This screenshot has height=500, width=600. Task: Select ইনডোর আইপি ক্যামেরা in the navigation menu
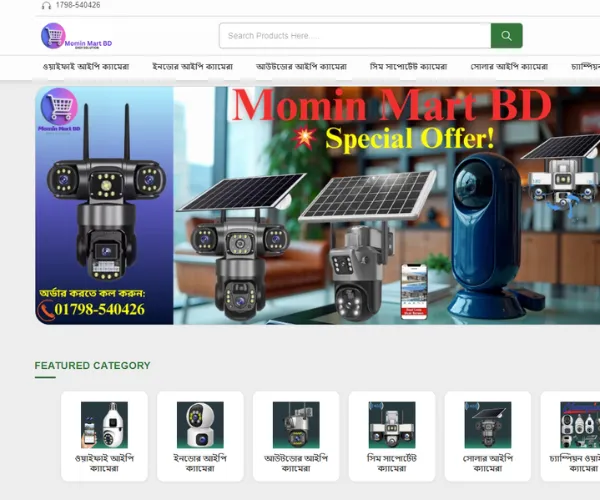tap(192, 67)
